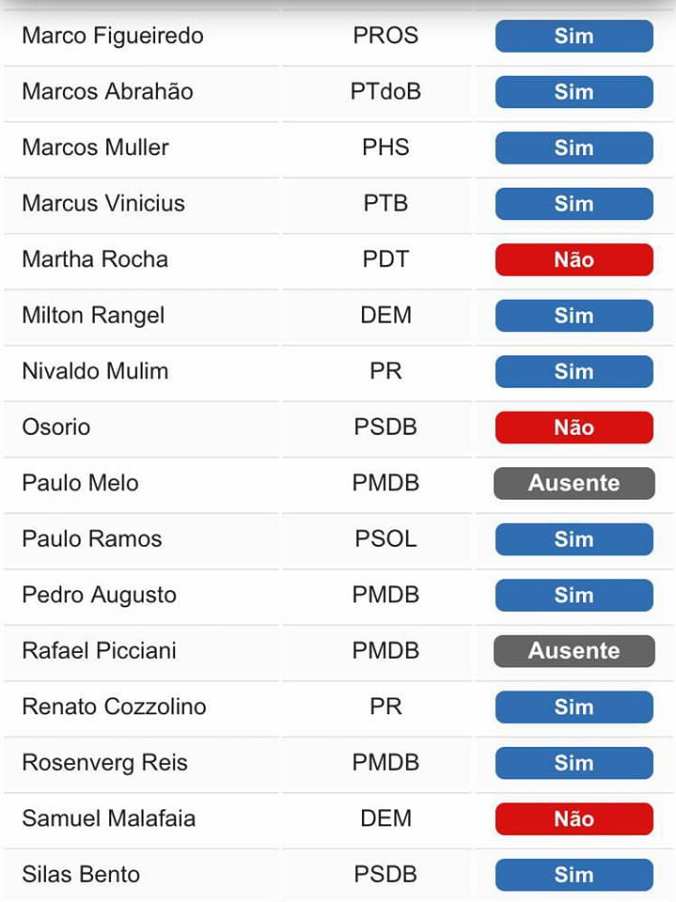Click the Ausente badge for Rafael Picciani
The image size is (676, 902).
click(573, 651)
